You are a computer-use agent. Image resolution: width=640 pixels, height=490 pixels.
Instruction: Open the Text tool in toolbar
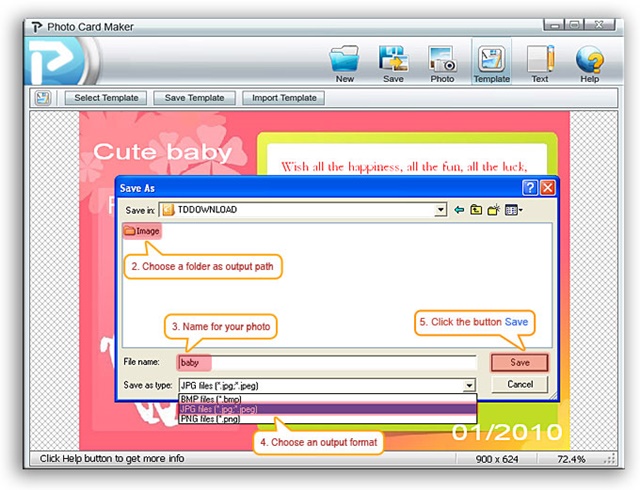click(x=540, y=62)
